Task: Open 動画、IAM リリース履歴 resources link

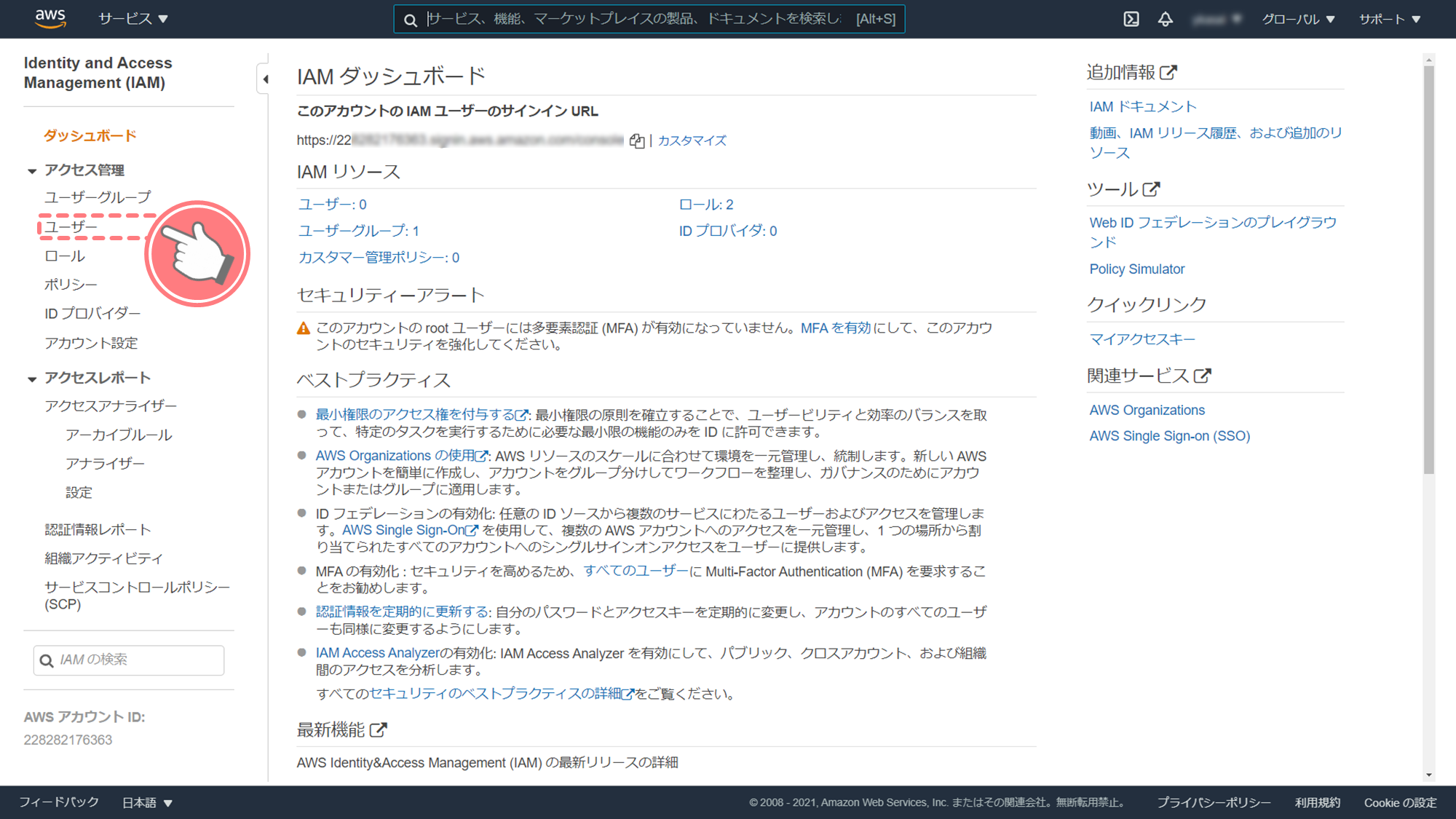Action: pyautogui.click(x=1216, y=143)
